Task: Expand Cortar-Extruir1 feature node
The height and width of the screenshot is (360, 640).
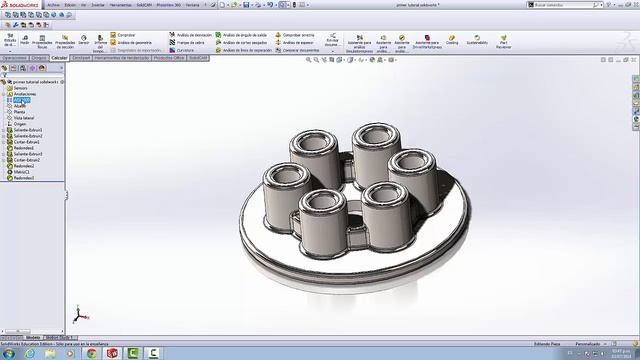Action: (4, 142)
